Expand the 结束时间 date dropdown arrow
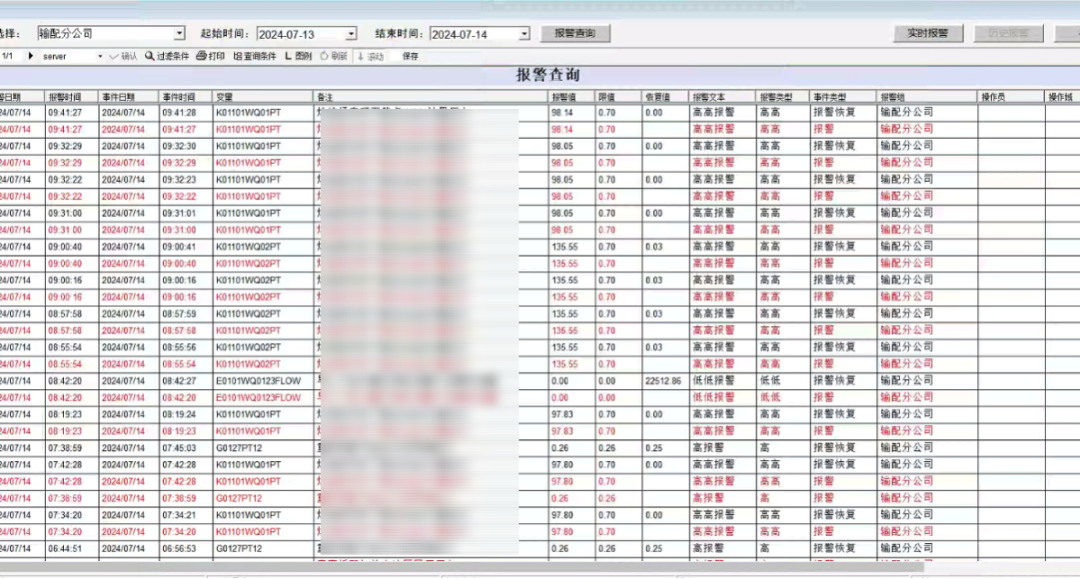Screen dimensions: 1080x579 click(x=524, y=34)
